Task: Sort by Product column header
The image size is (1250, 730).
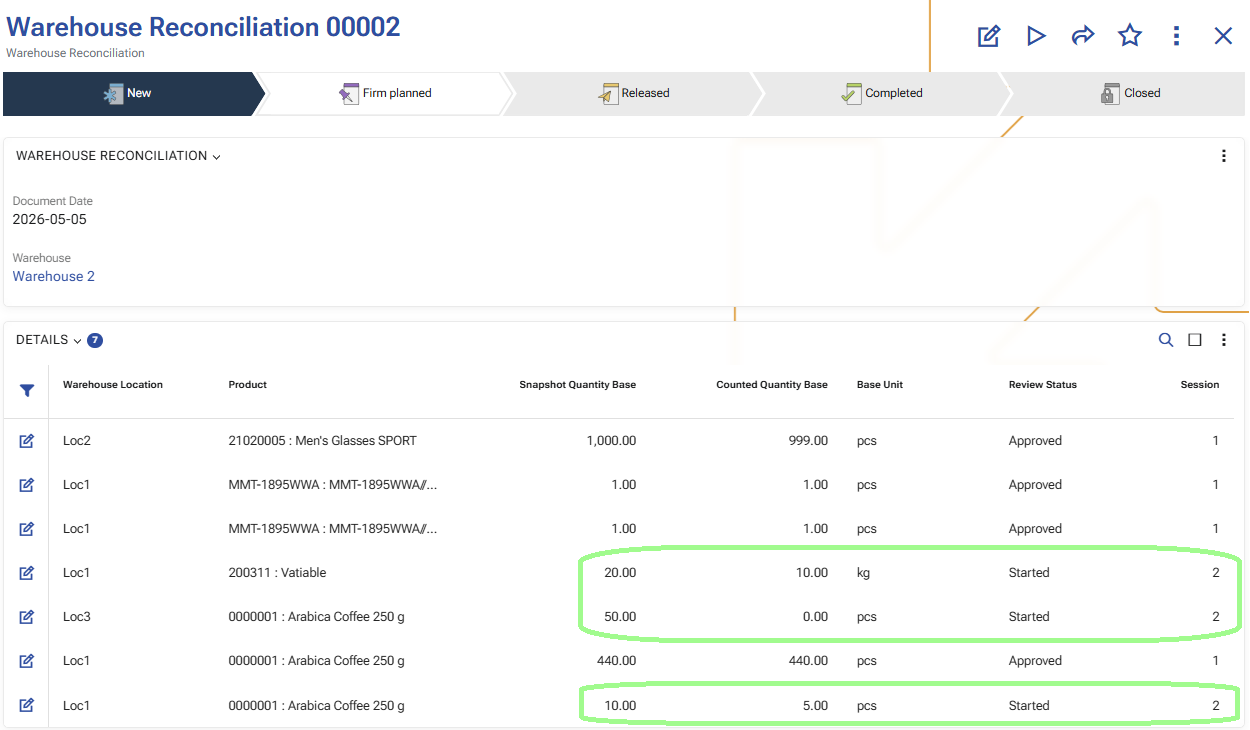Action: 248,385
